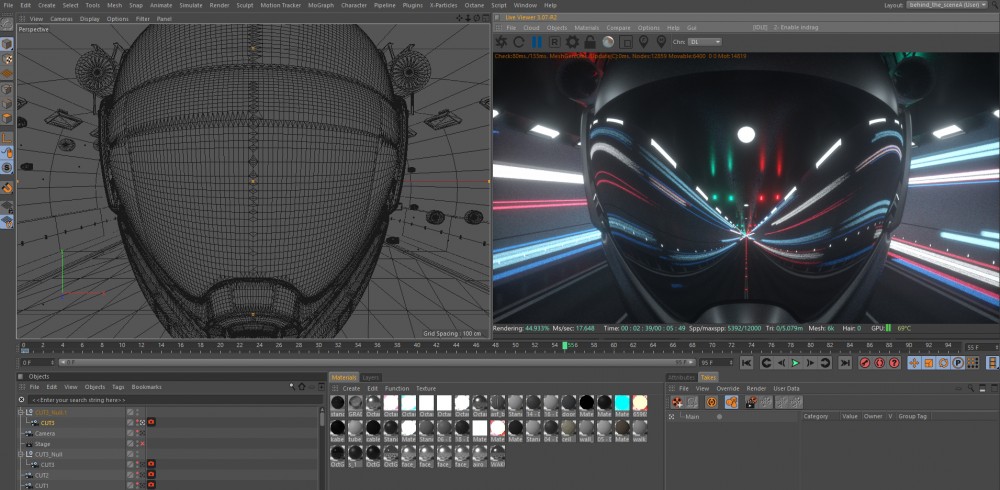Open the Compare menu in Live Viewer
Screen dimensions: 1000x490
619,27
